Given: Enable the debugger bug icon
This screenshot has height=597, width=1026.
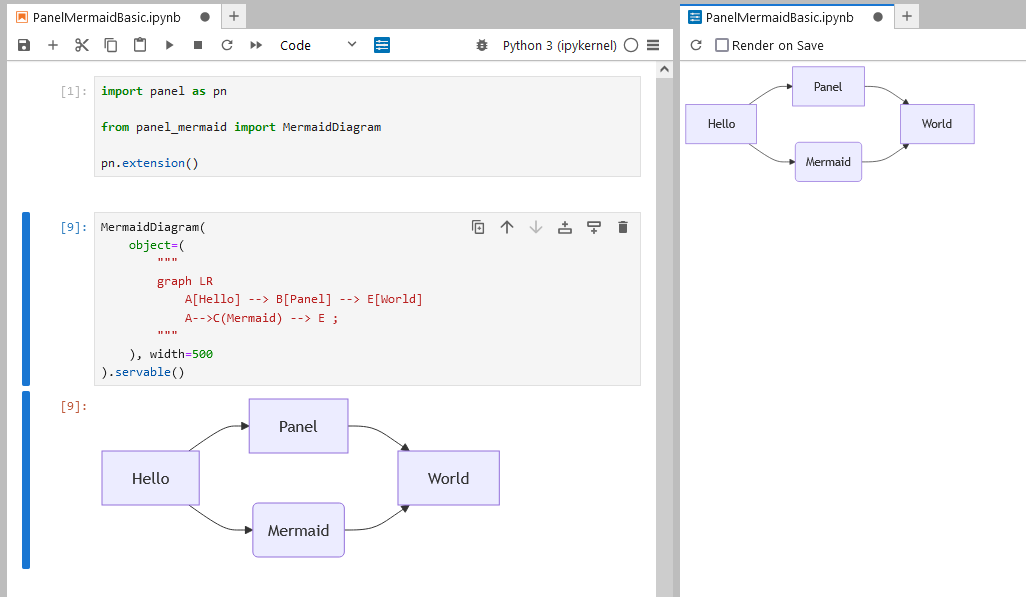Looking at the screenshot, I should 482,45.
